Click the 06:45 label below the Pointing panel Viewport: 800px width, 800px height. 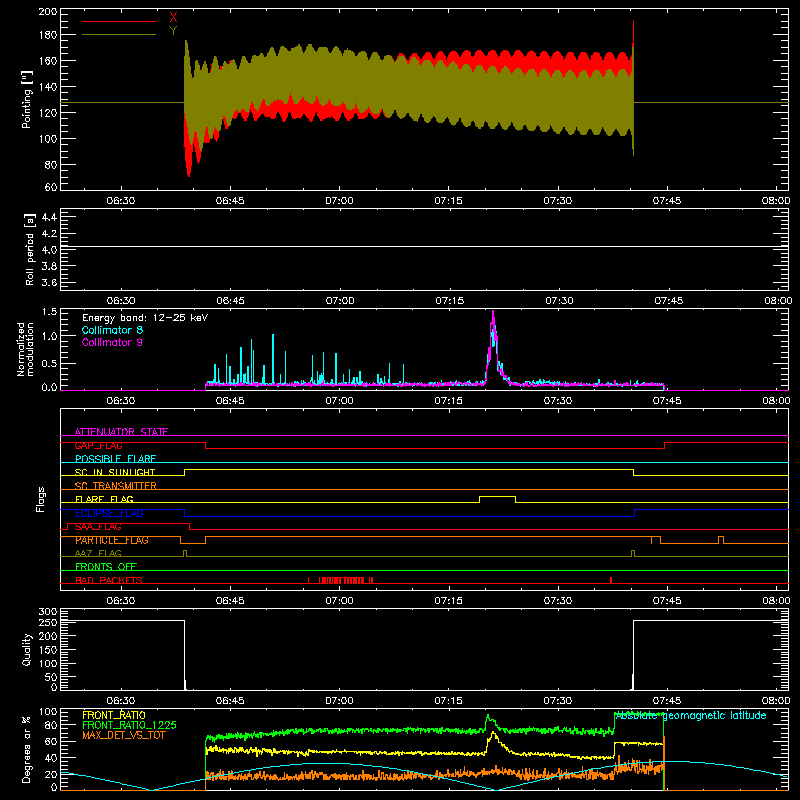click(230, 201)
